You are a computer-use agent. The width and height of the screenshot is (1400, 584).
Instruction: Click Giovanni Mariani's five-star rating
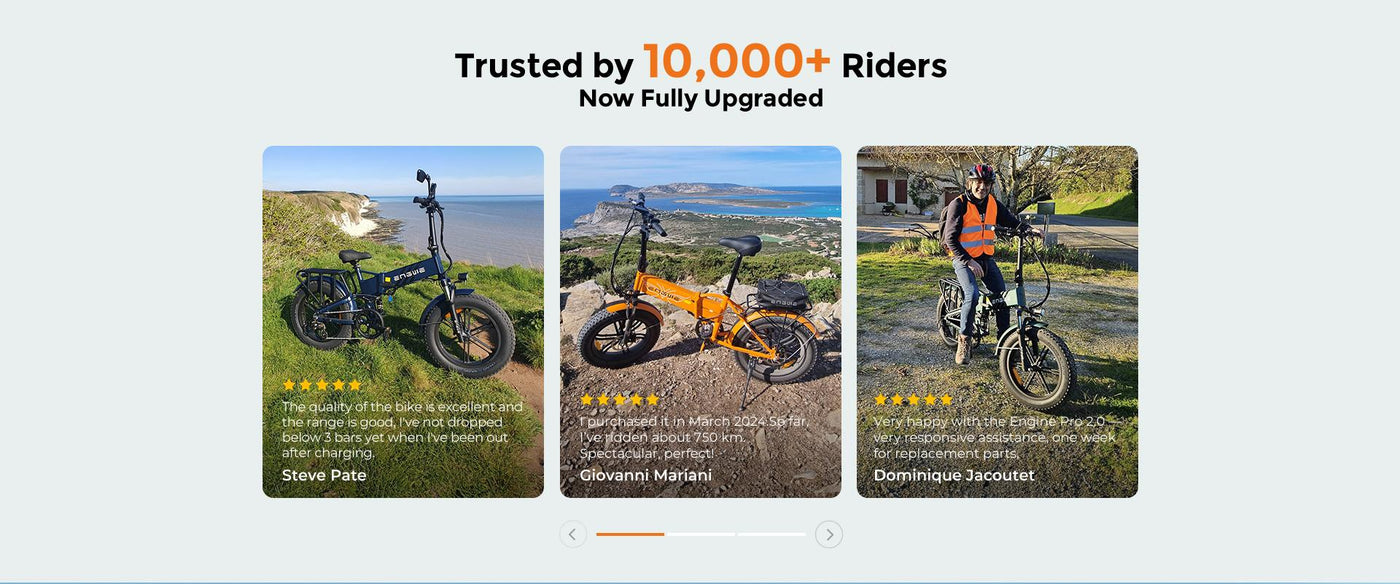coord(620,400)
